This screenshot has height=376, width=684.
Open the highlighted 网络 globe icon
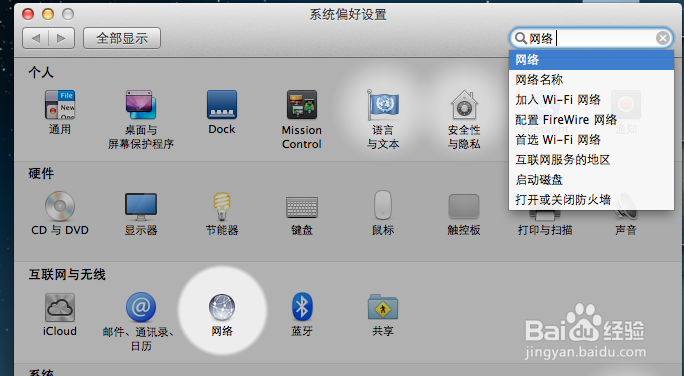pyautogui.click(x=222, y=307)
